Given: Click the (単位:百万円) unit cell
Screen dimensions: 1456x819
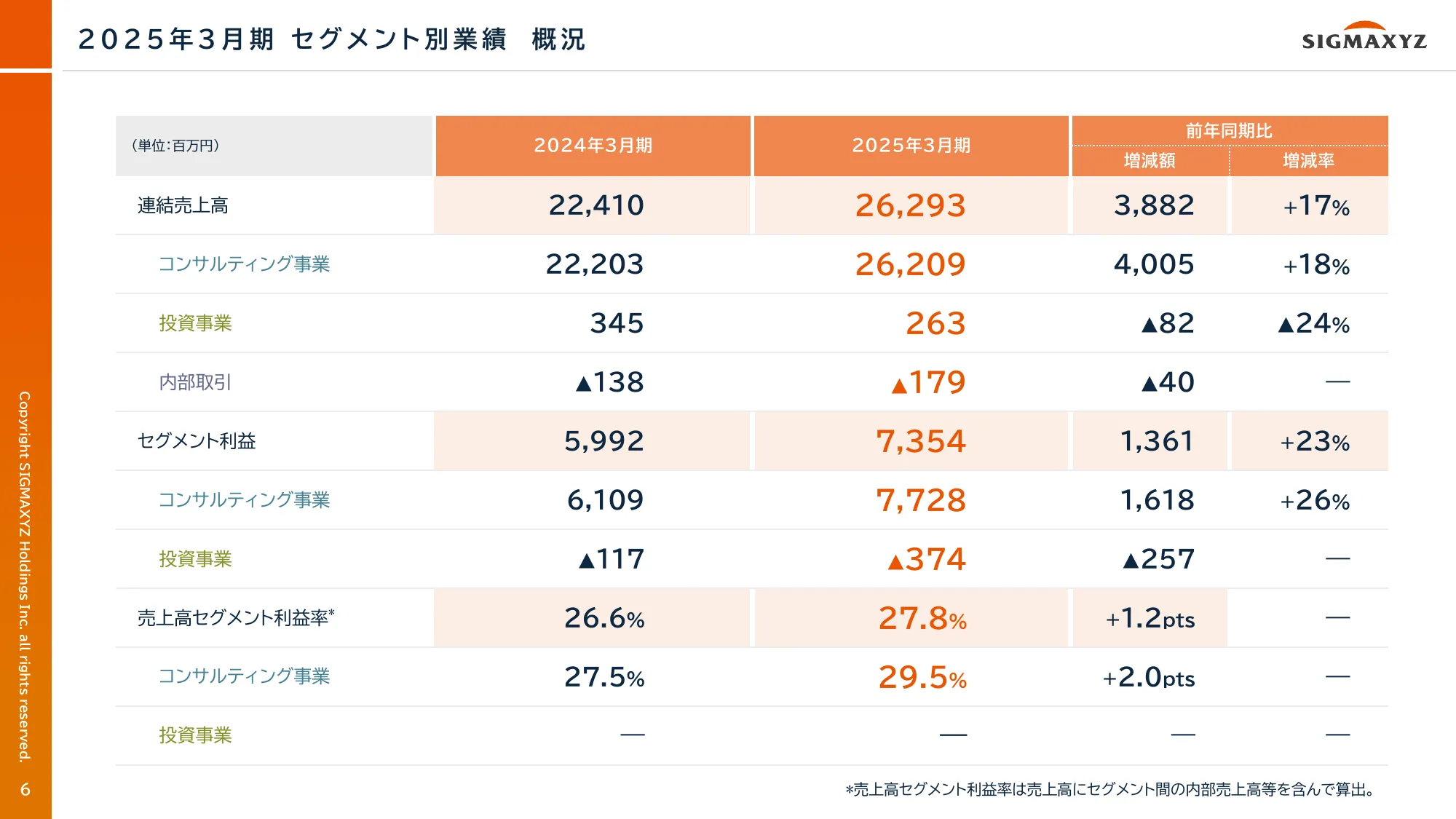Looking at the screenshot, I should [175, 146].
